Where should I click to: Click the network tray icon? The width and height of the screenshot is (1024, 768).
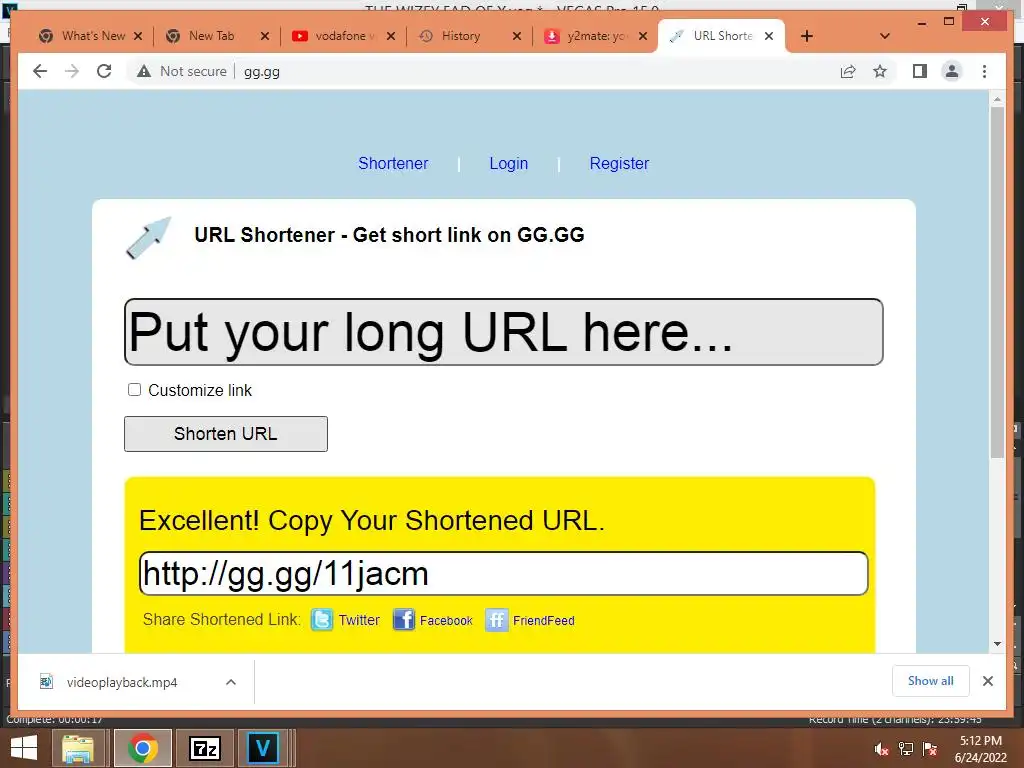[906, 749]
